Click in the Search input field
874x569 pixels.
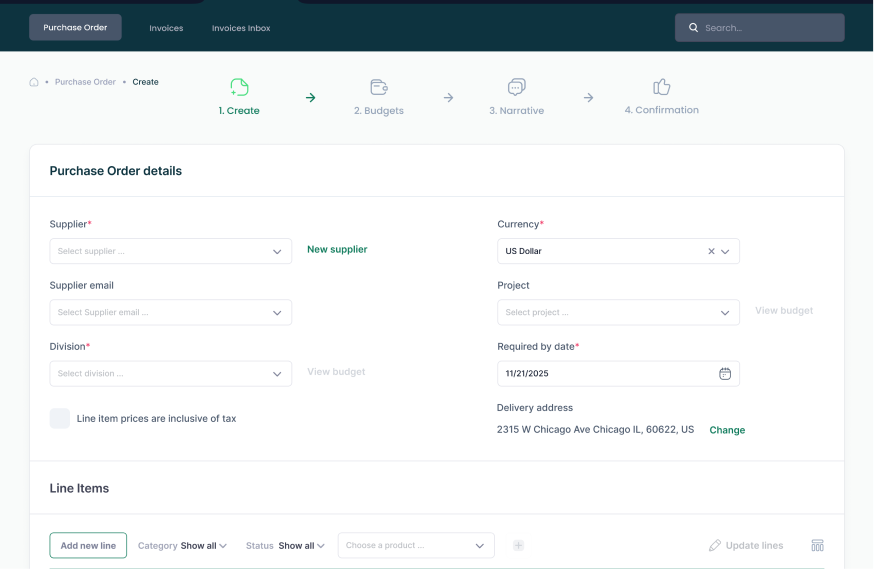click(760, 27)
